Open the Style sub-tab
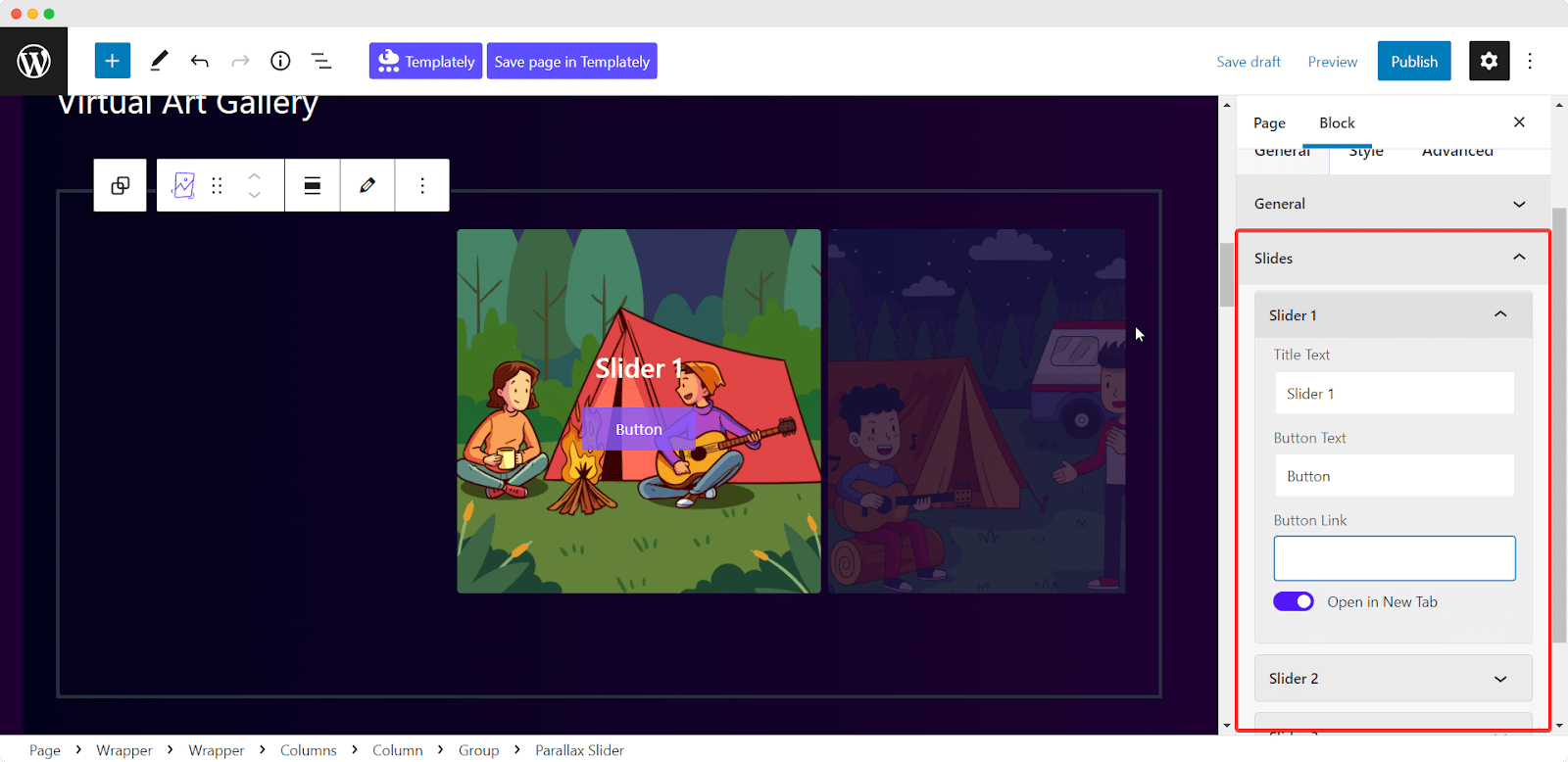 [1366, 153]
